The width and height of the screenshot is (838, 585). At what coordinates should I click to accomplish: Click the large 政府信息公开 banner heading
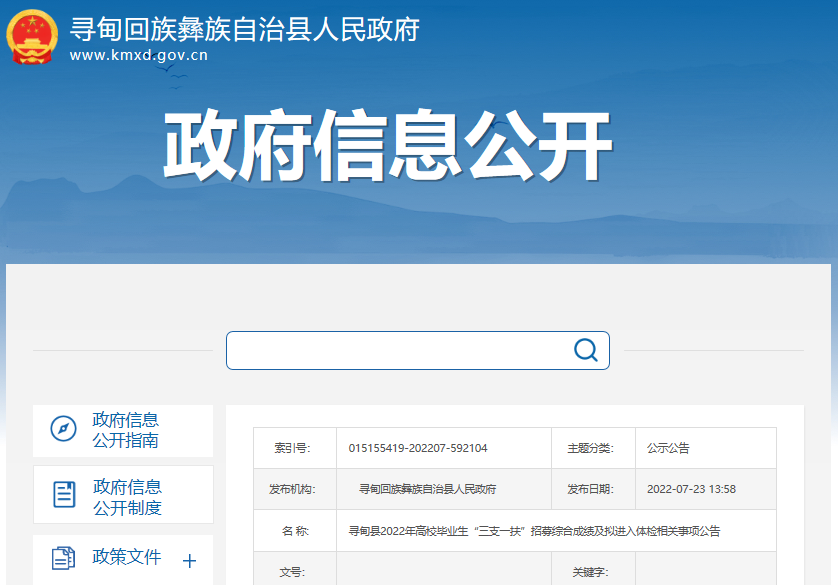click(x=387, y=148)
